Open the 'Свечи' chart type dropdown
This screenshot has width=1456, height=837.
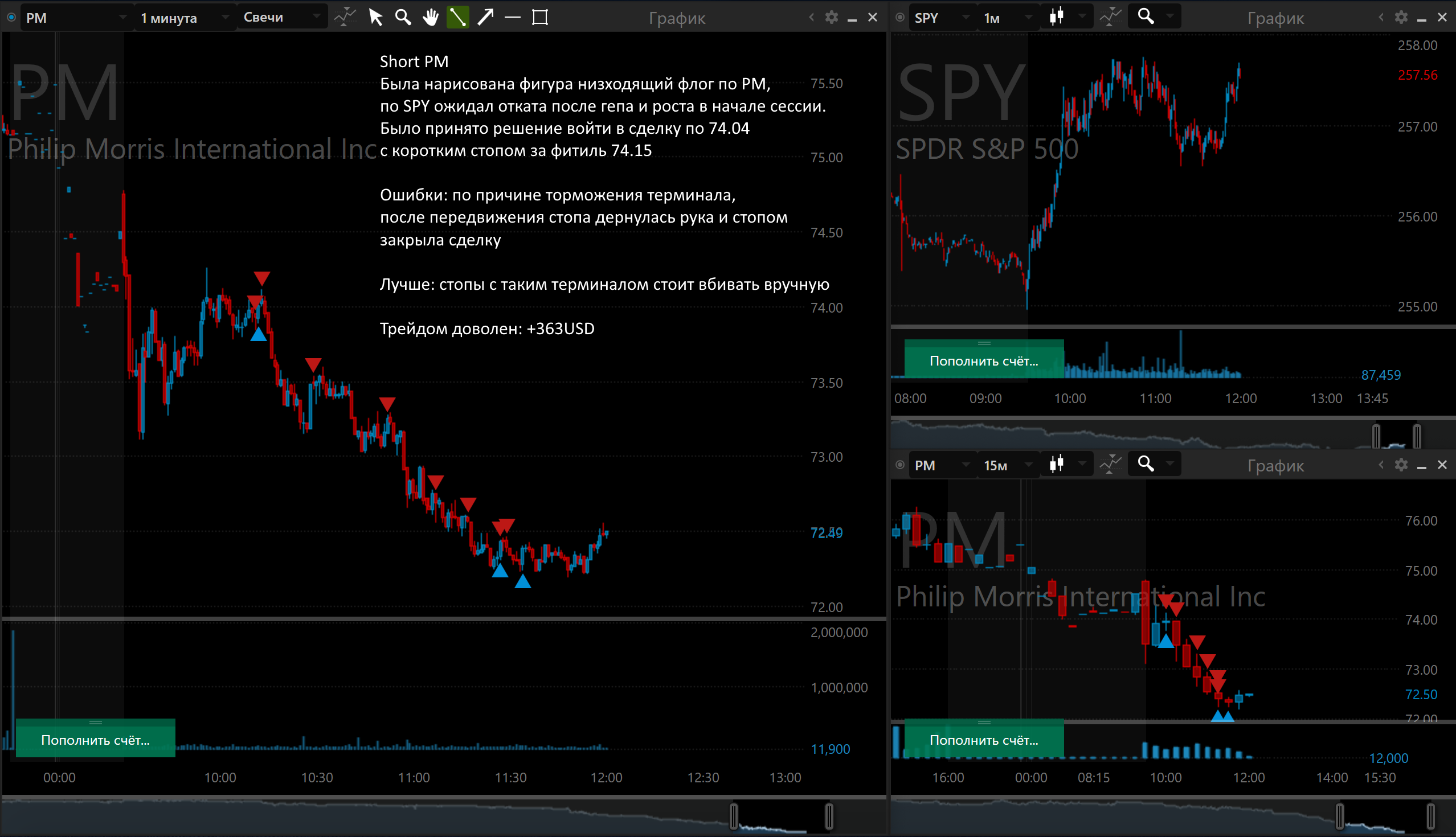click(x=282, y=17)
